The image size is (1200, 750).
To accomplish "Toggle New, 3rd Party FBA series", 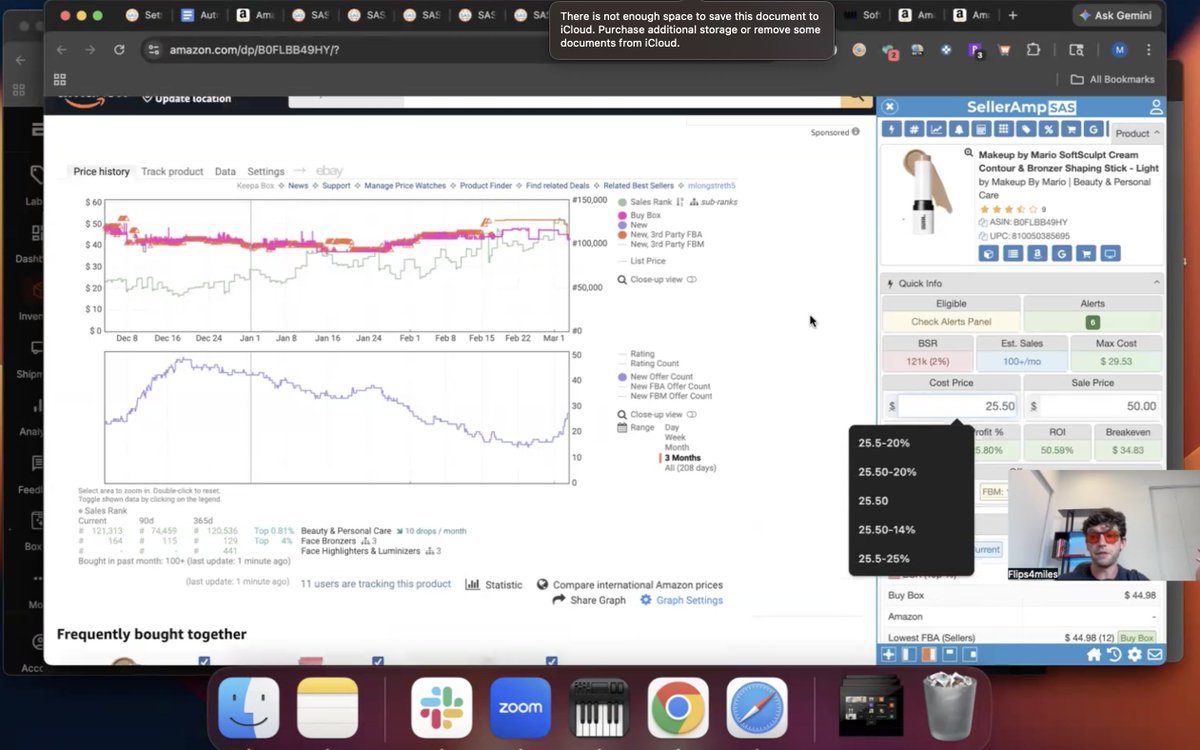I will 660,235.
